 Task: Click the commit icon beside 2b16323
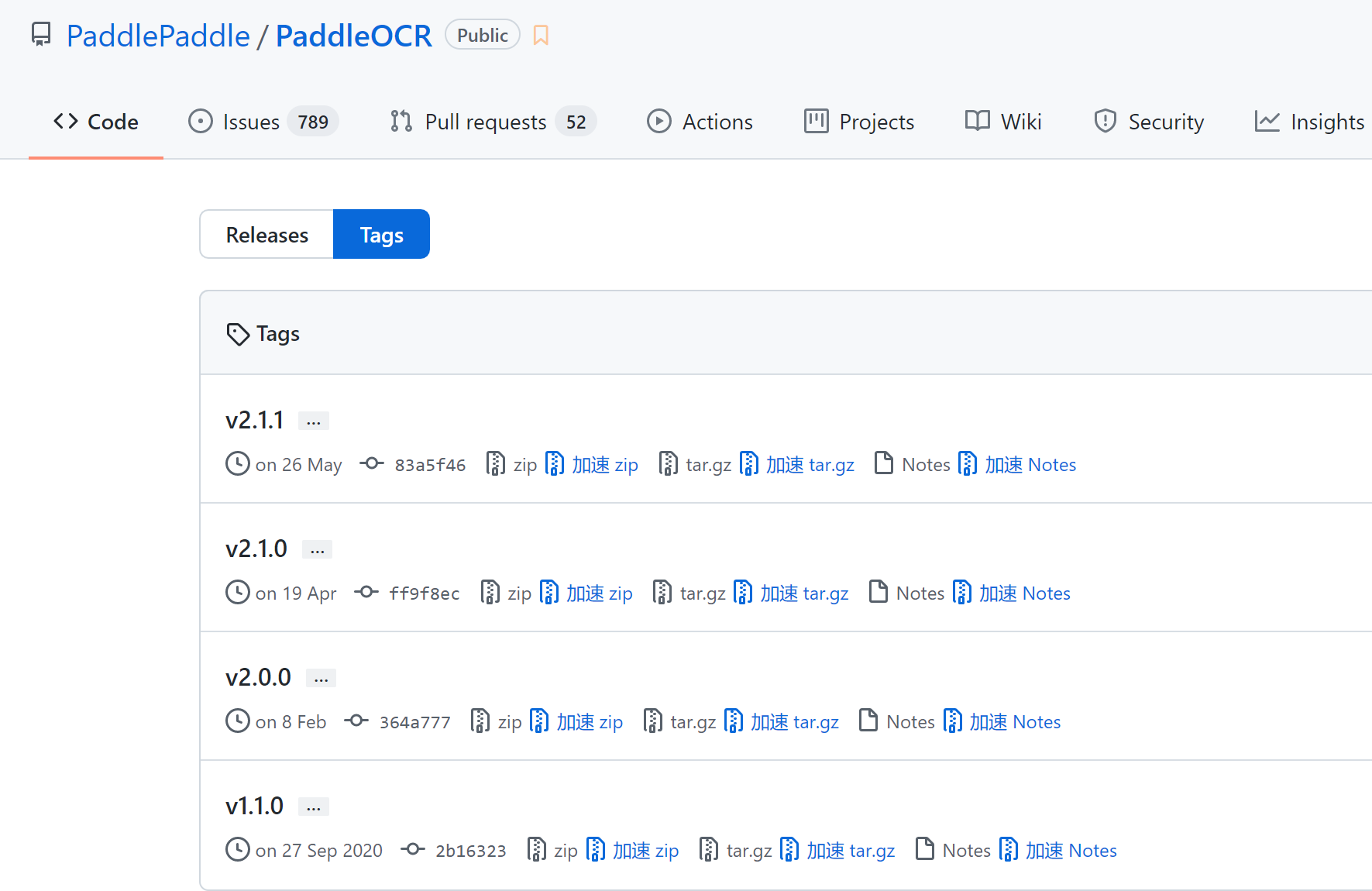pyautogui.click(x=413, y=849)
